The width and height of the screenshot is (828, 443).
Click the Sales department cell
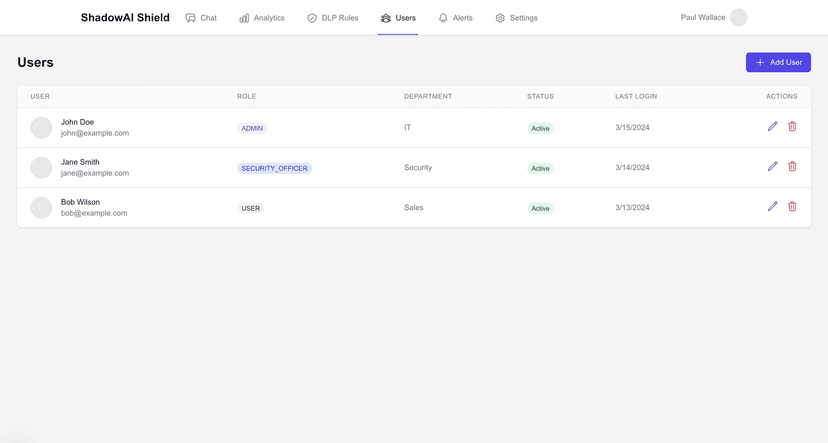[x=413, y=208]
